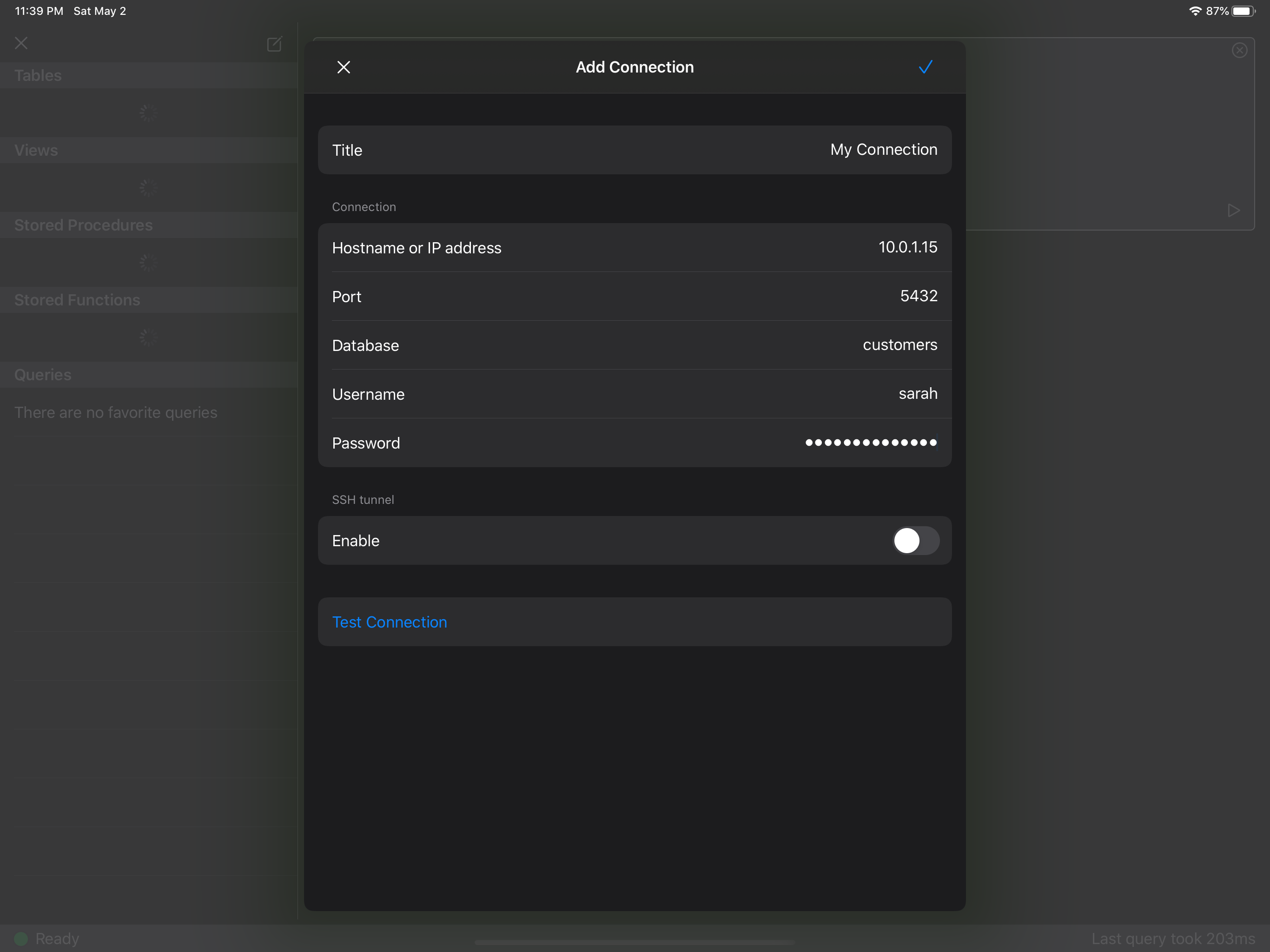Image resolution: width=1270 pixels, height=952 pixels.
Task: Select the Queries section header
Action: pos(43,375)
